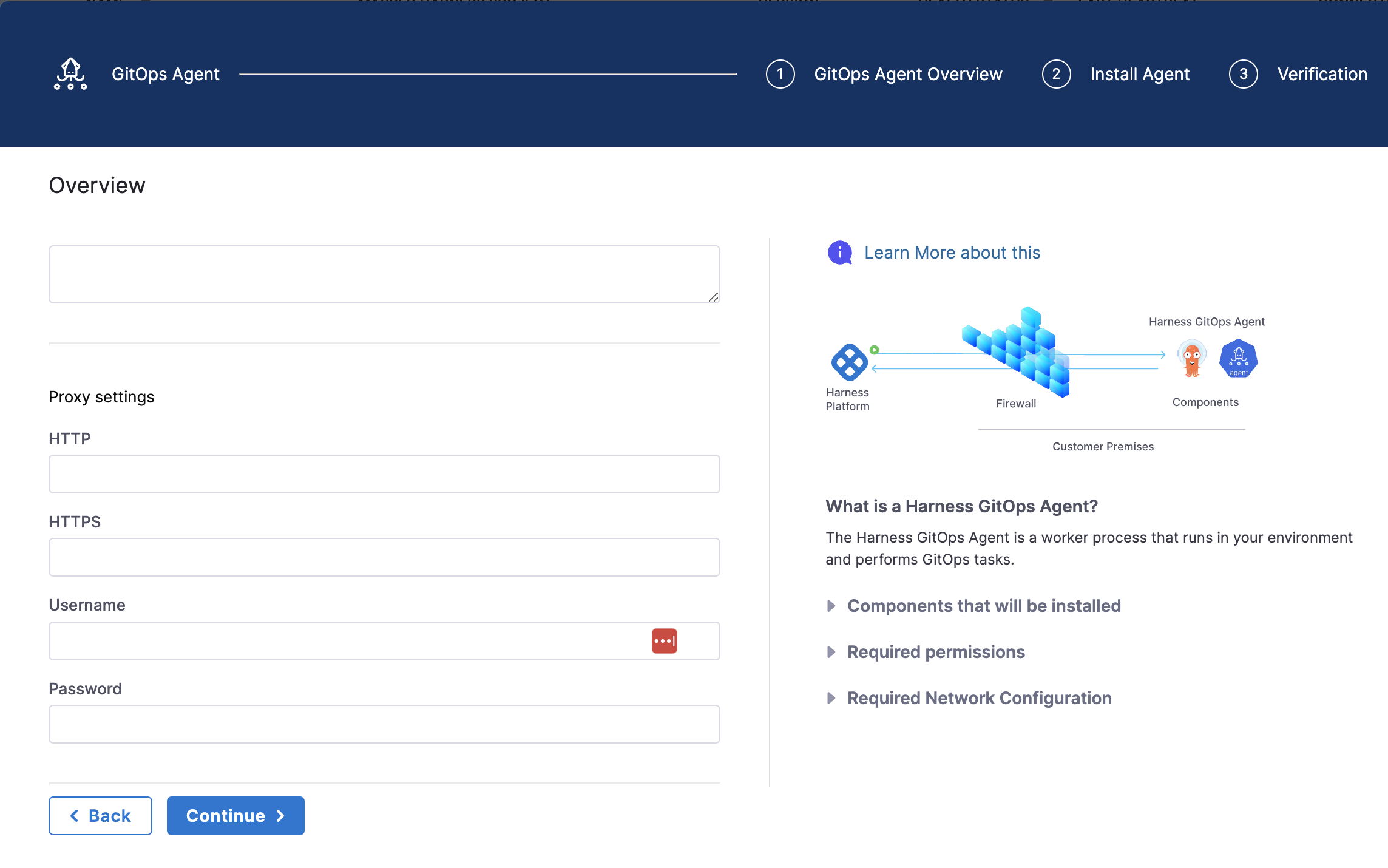The width and height of the screenshot is (1388, 868).
Task: Expand Components that will be installed
Action: click(983, 606)
